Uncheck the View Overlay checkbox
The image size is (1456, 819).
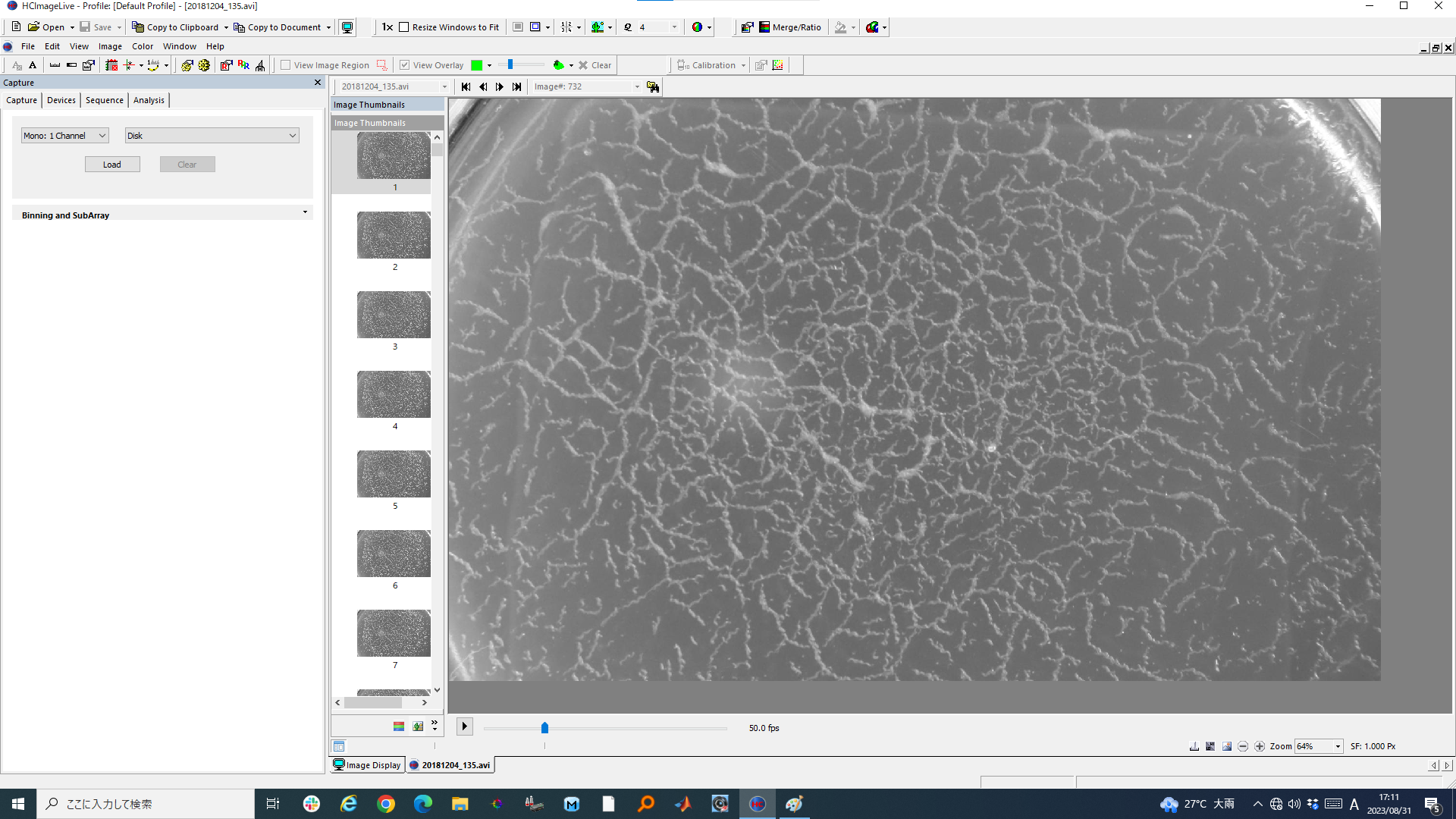point(405,65)
